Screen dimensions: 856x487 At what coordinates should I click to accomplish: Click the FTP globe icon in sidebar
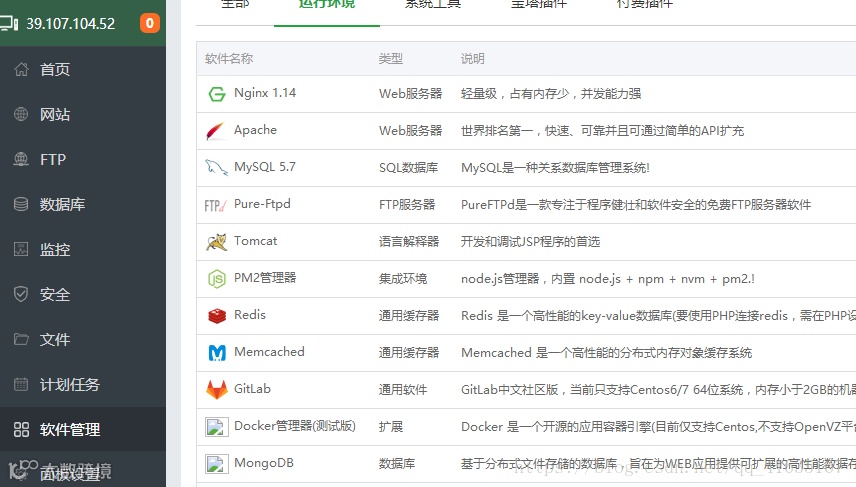click(21, 159)
